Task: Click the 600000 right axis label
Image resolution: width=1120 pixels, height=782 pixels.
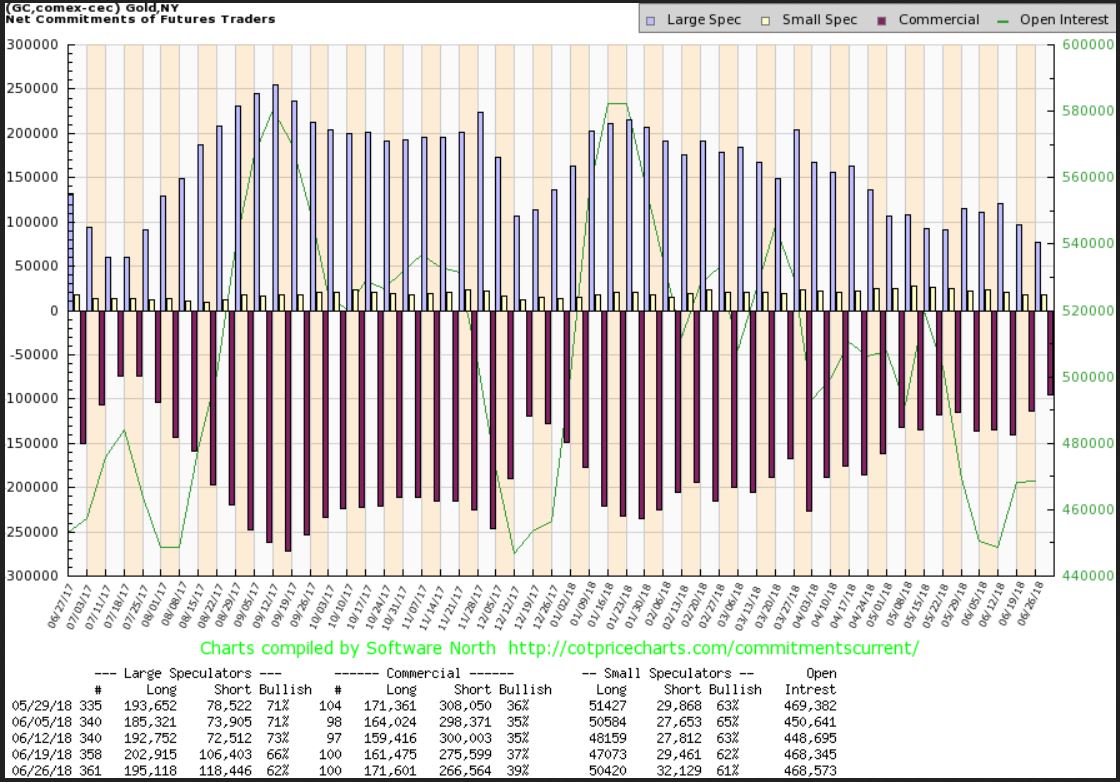Action: (x=1088, y=44)
